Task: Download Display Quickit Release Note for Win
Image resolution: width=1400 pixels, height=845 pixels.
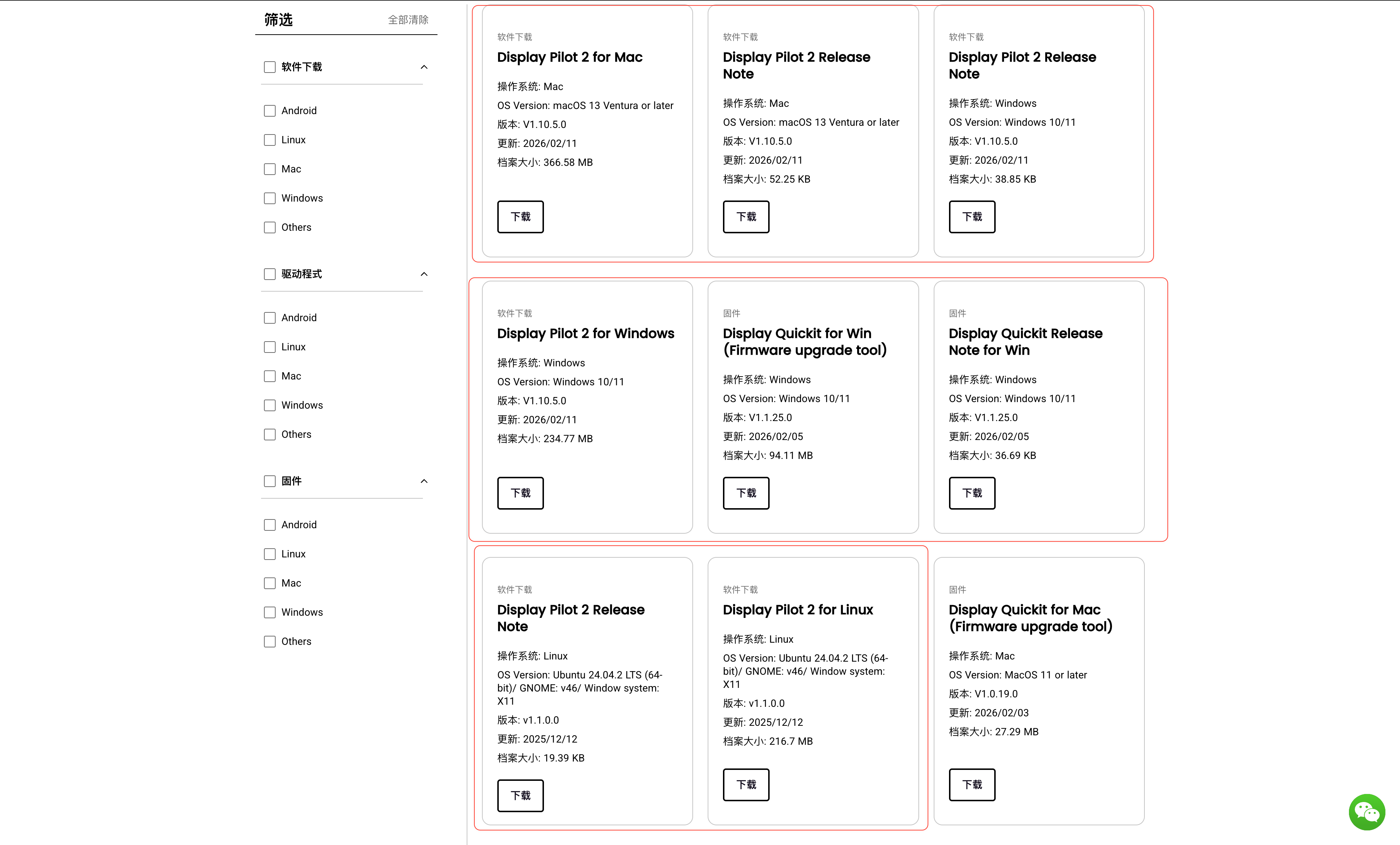Action: pyautogui.click(x=972, y=493)
